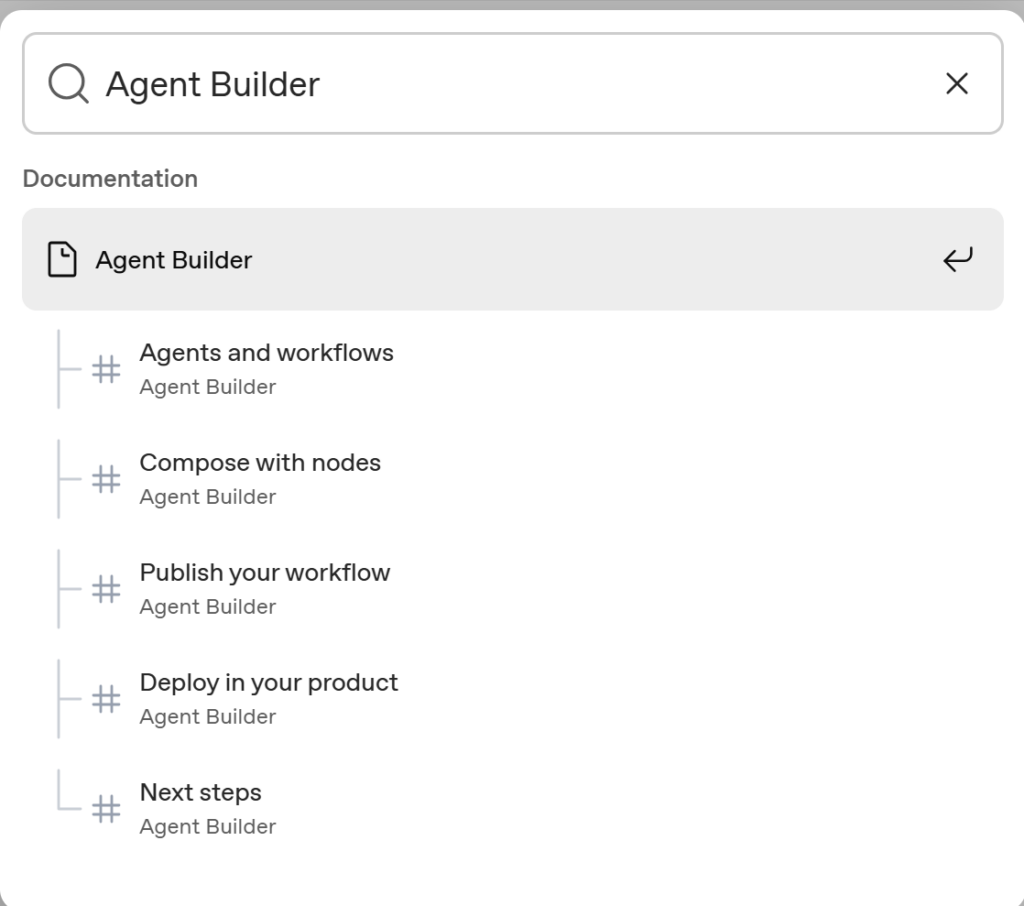Click the Agent Builder subtitle under Publish your workflow

(208, 607)
